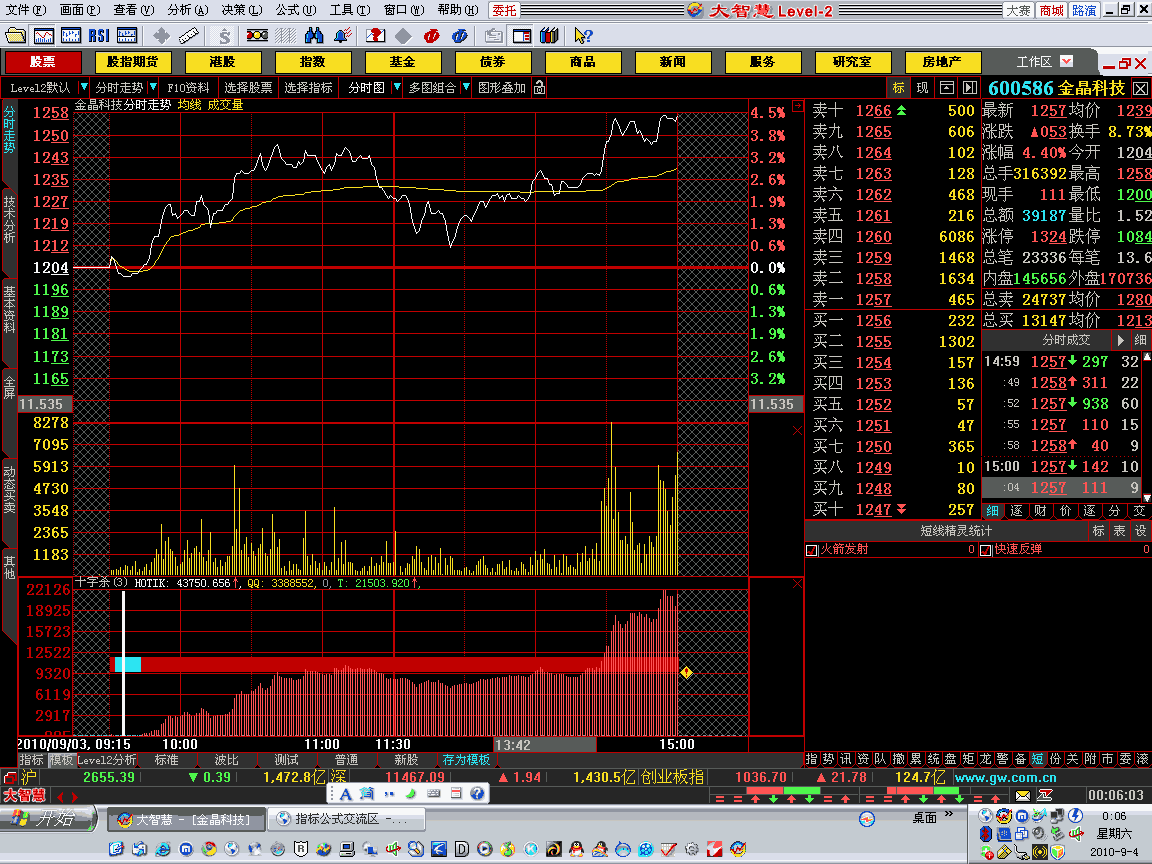Click the 卖一 price 1257
1152x864 pixels.
873,300
